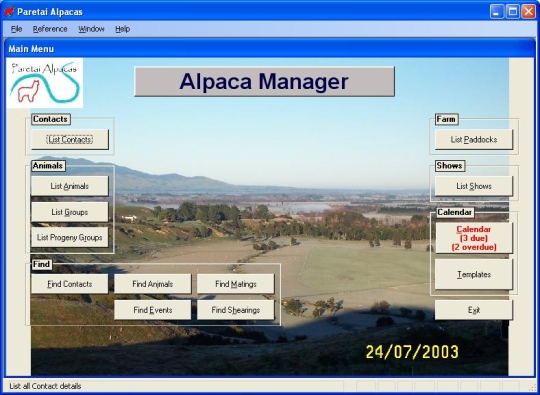Click Find Events button
Viewport: 540px width, 395px height.
coord(153,310)
